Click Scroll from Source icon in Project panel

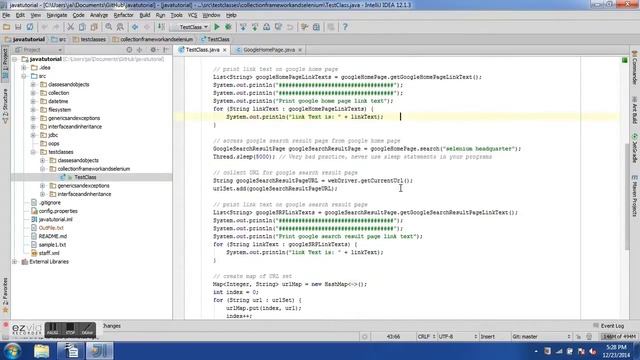129,50
